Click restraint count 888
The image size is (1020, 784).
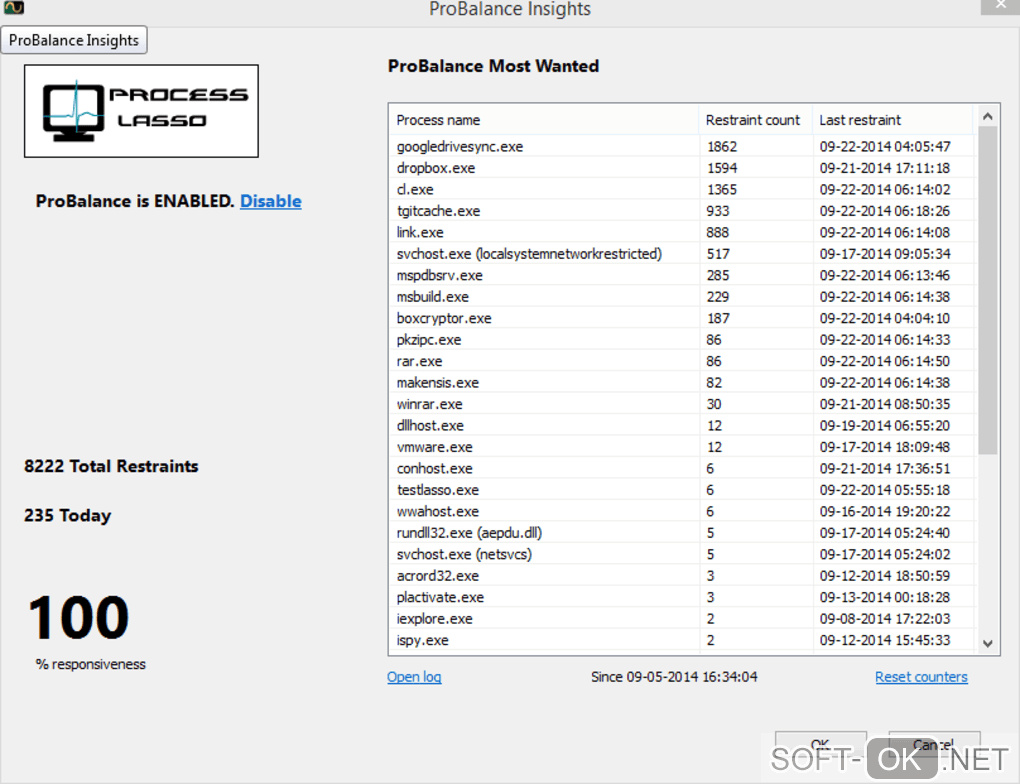718,232
